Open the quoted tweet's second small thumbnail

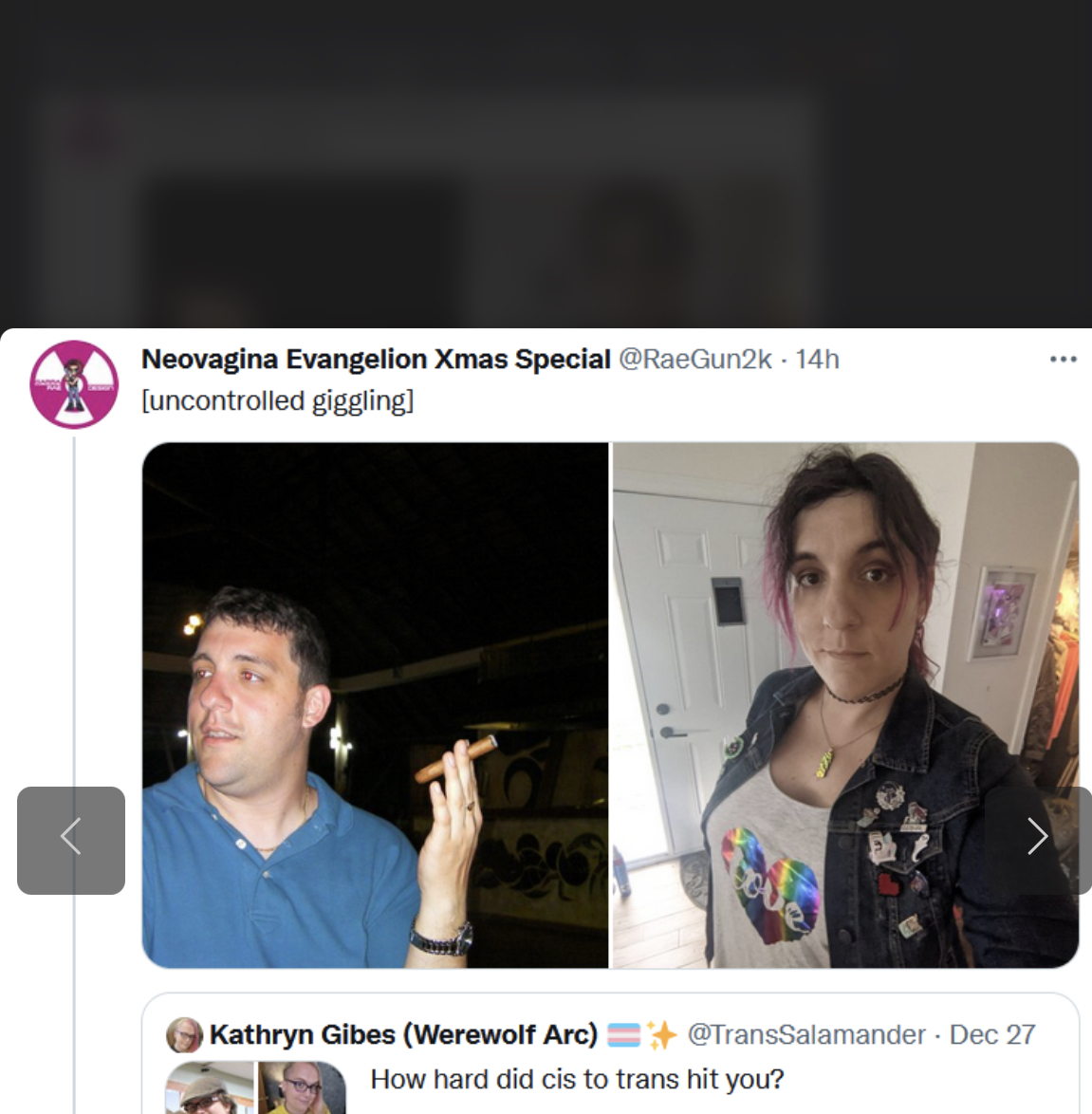coord(302,1087)
